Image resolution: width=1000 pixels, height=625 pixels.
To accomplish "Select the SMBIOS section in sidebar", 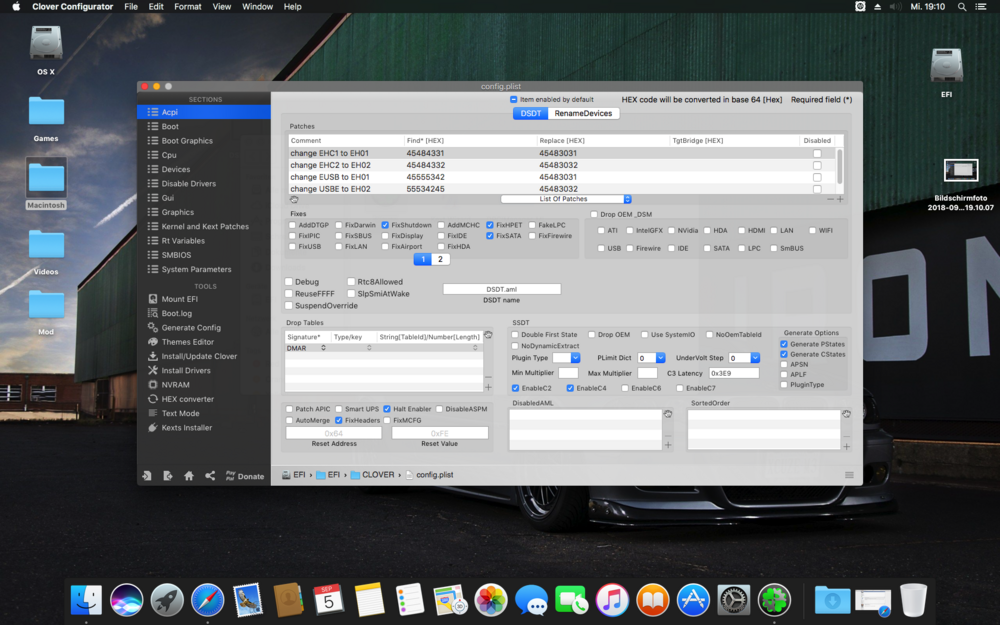I will point(176,255).
